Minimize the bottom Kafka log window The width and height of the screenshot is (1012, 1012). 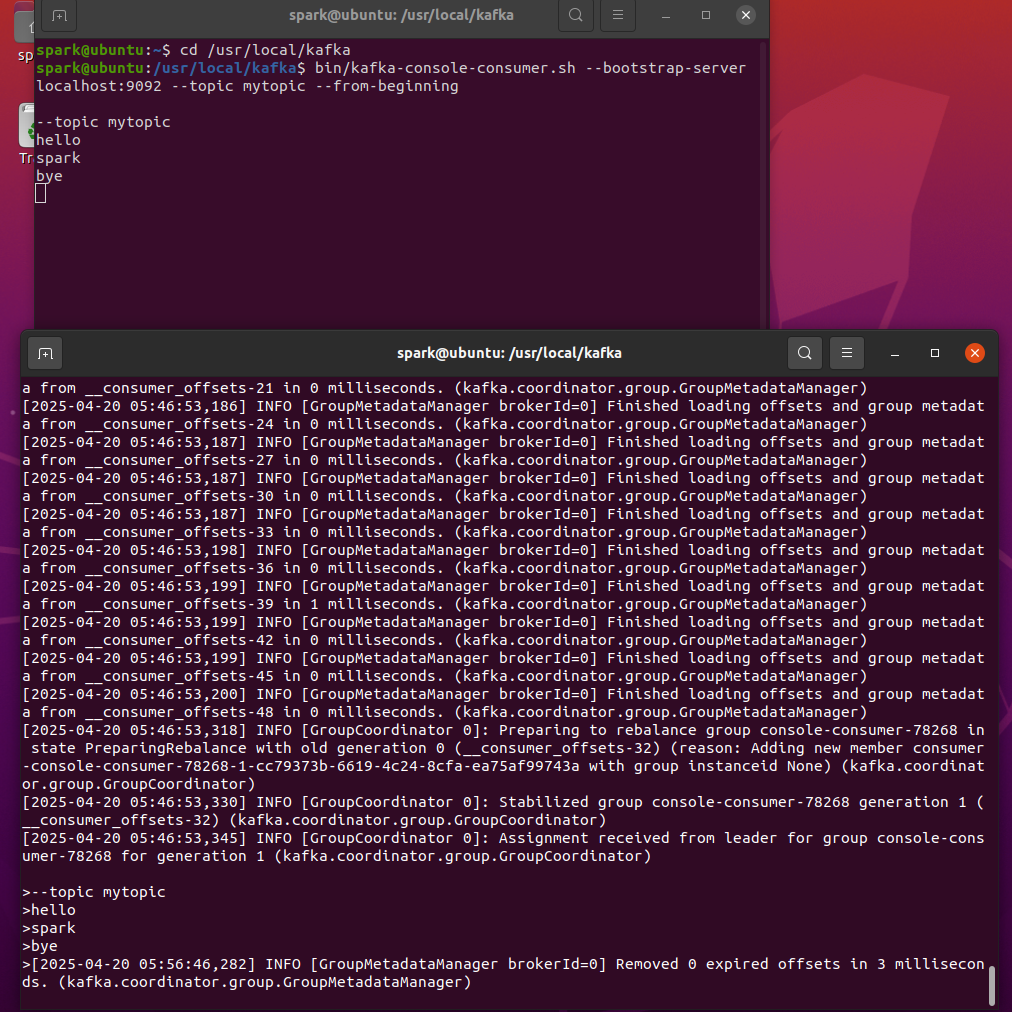tap(894, 353)
